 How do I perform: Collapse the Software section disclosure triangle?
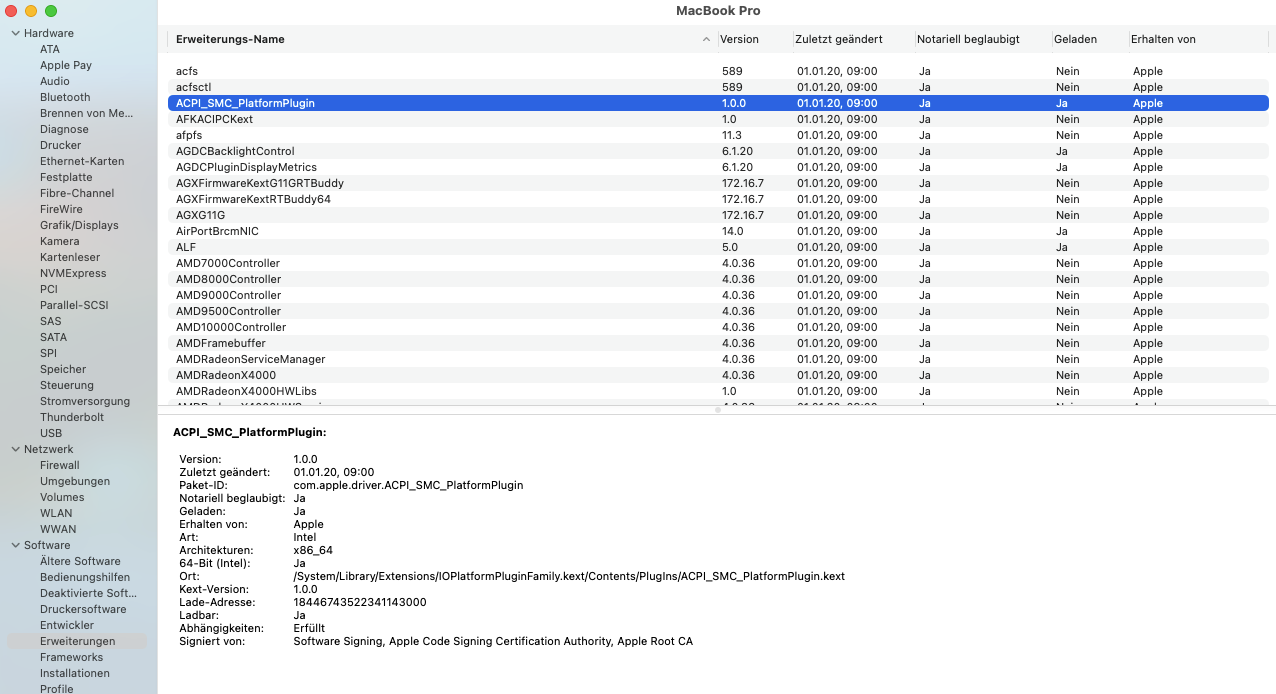tap(15, 545)
